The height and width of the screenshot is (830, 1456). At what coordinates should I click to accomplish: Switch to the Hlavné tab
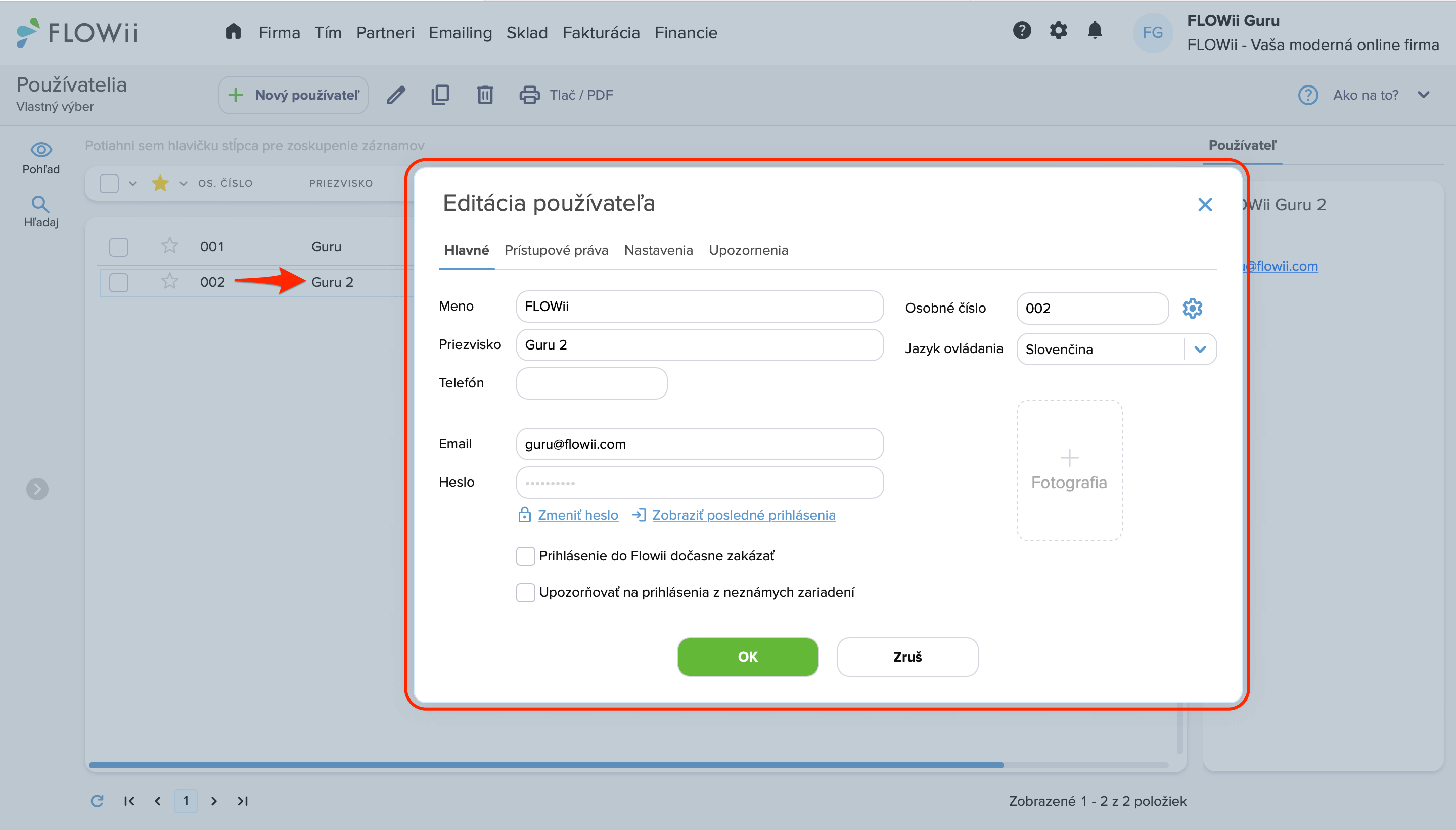467,250
